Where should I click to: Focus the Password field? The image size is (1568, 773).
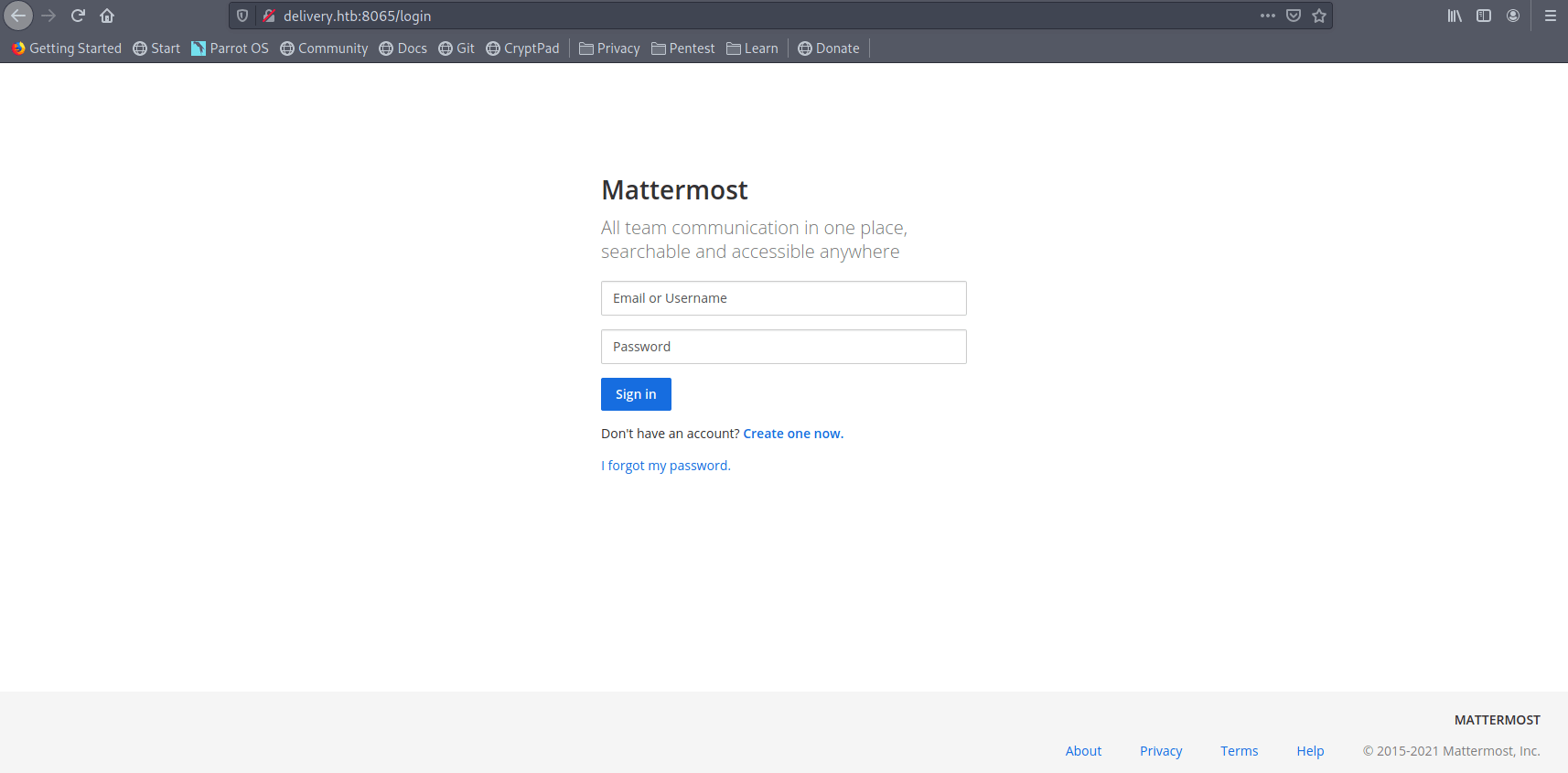click(x=784, y=347)
